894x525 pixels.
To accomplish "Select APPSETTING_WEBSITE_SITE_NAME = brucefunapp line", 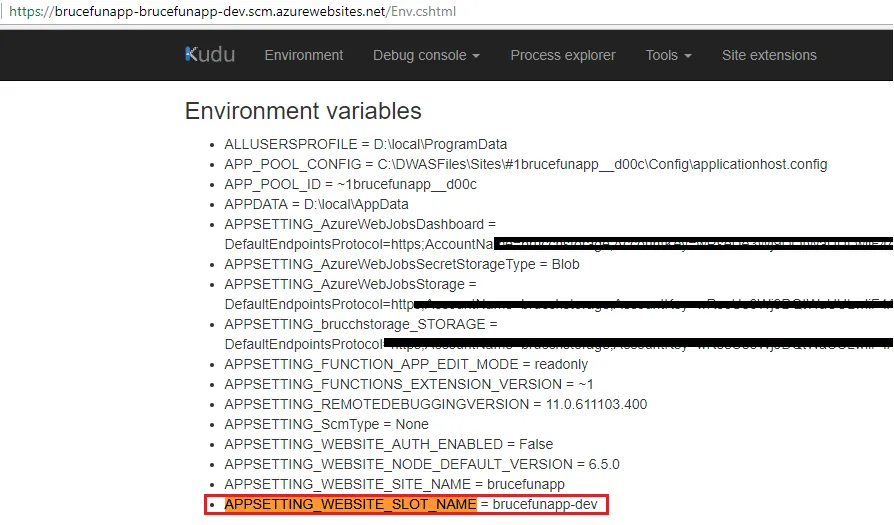I will [x=395, y=484].
